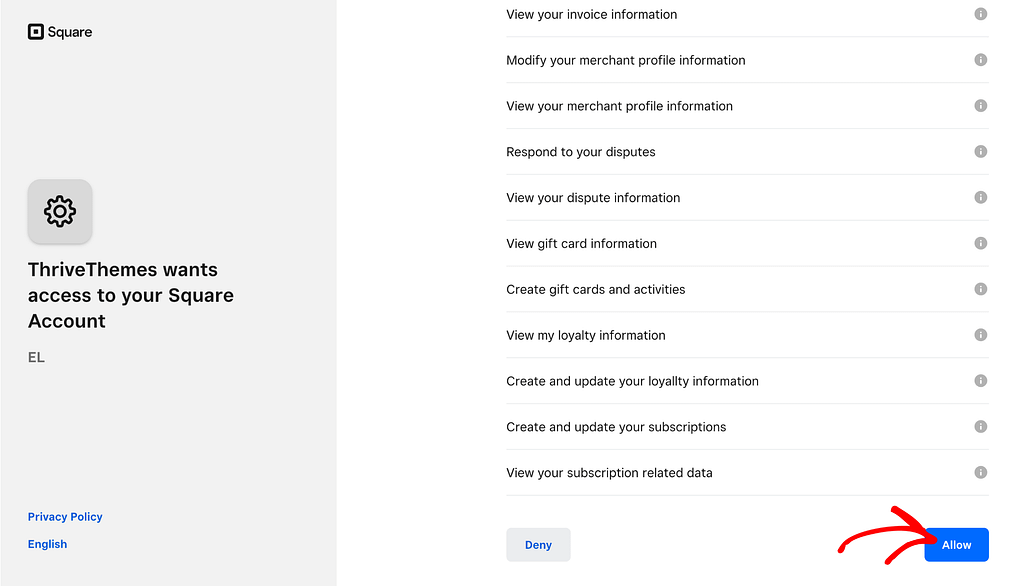Select the View gift card information permission text
Image resolution: width=1024 pixels, height=586 pixels.
click(x=581, y=243)
